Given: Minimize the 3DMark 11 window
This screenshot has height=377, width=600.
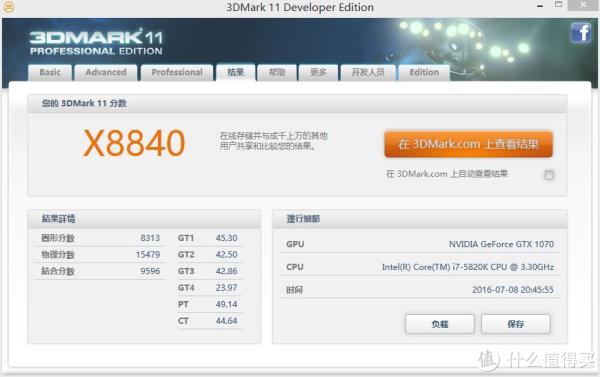Looking at the screenshot, I should [540, 6].
